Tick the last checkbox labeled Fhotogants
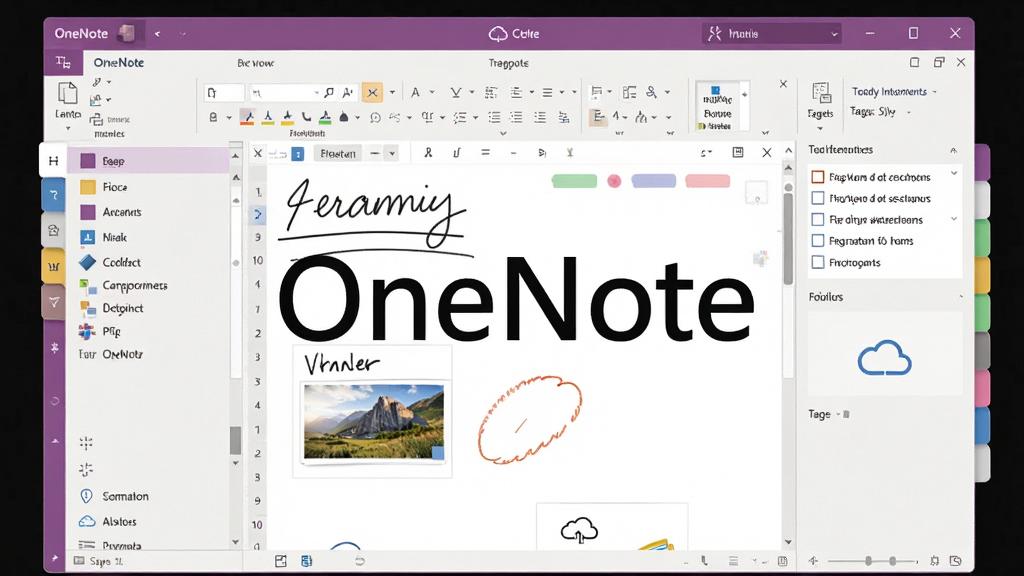This screenshot has height=576, width=1024. pyautogui.click(x=818, y=263)
